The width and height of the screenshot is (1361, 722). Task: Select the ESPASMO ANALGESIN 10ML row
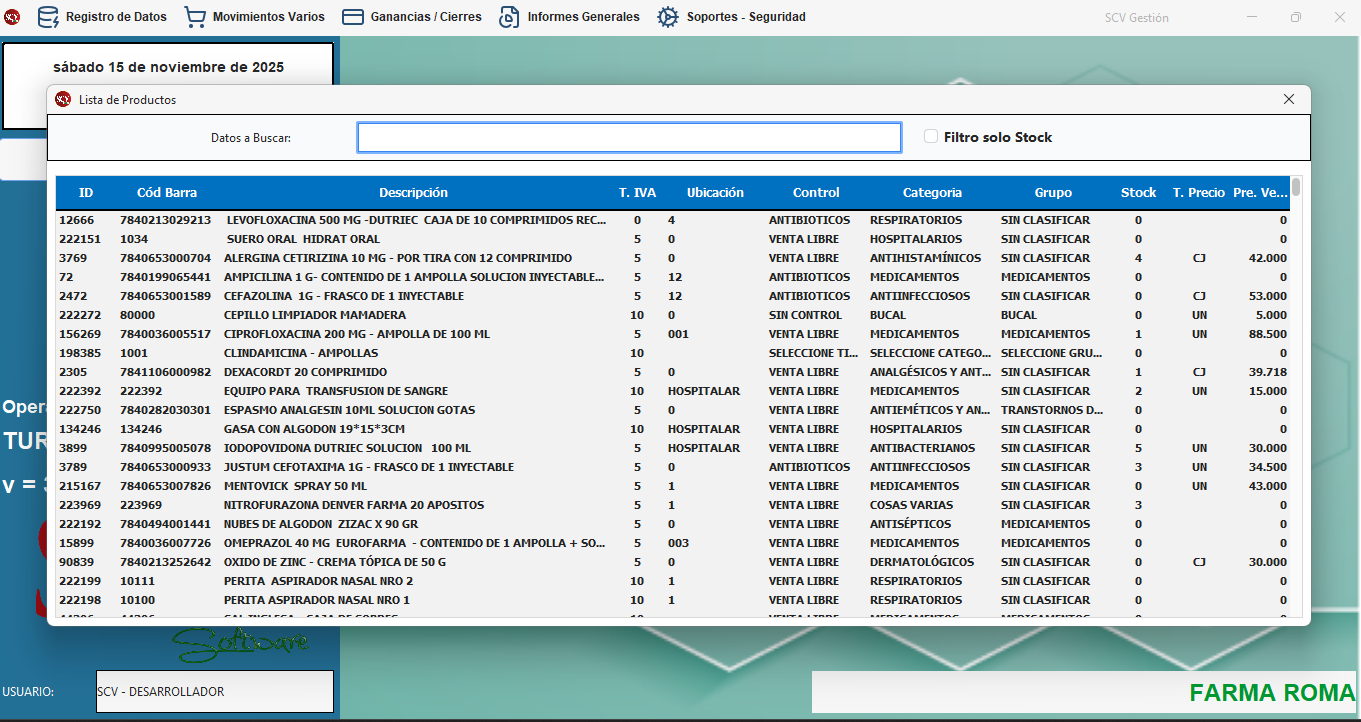point(672,410)
